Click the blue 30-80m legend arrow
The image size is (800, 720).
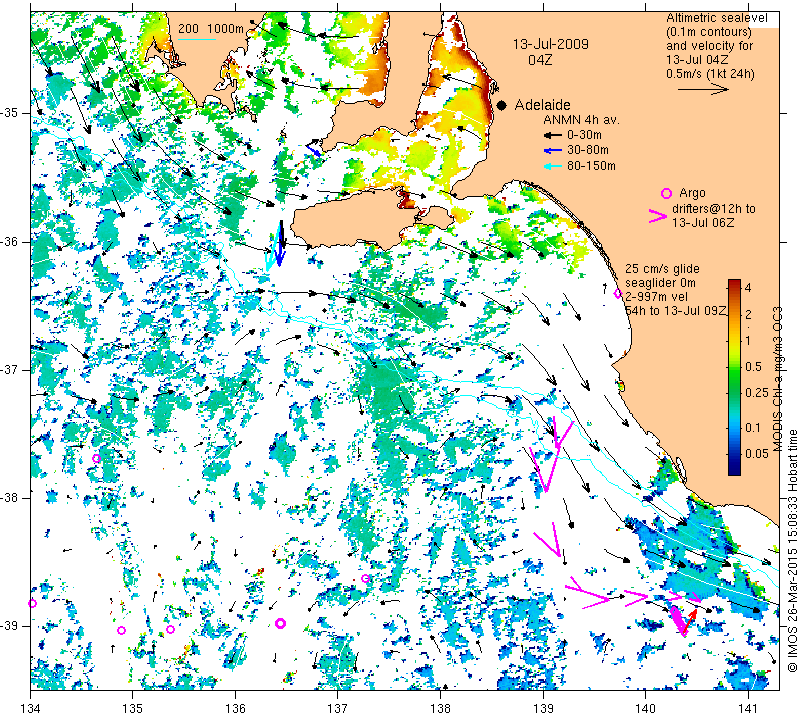pyautogui.click(x=553, y=151)
